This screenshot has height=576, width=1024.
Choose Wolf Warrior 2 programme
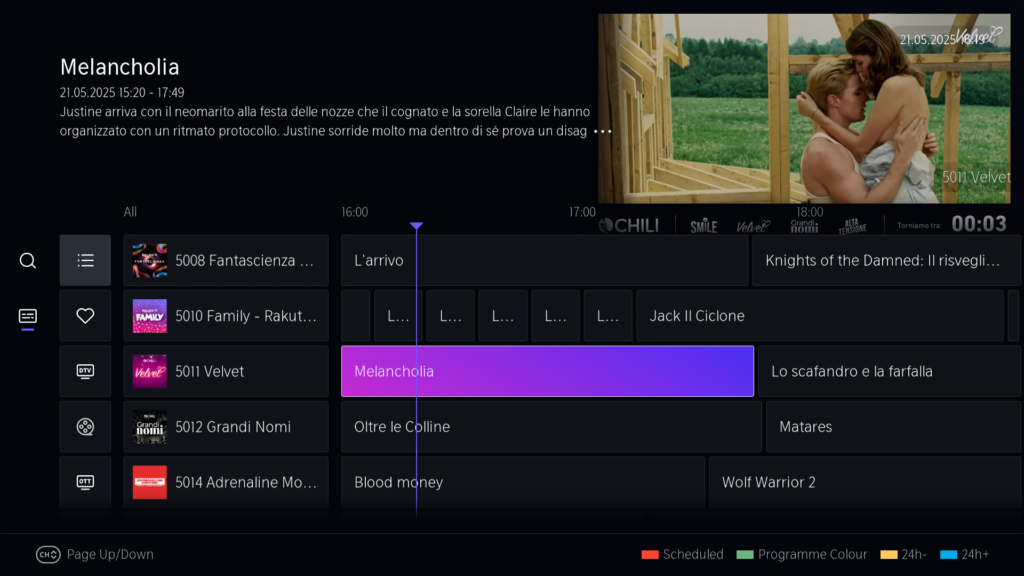[864, 482]
